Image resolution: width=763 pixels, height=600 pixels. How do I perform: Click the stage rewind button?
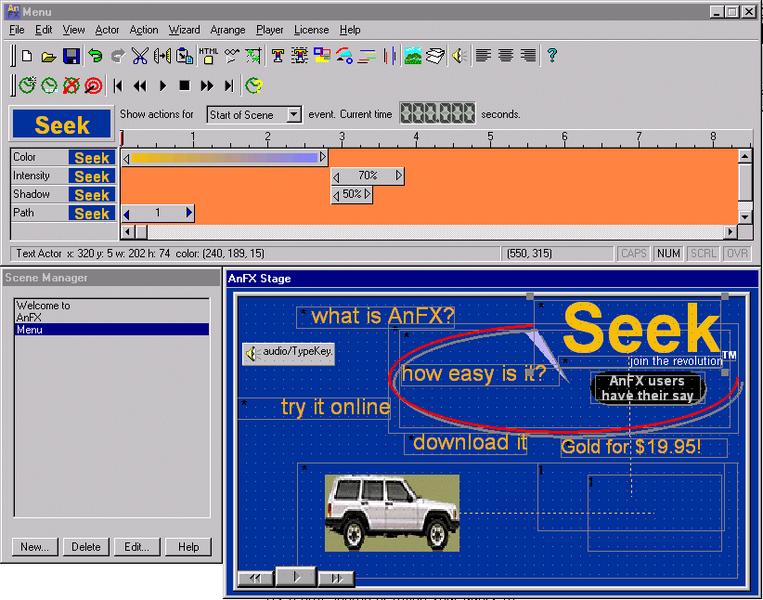(x=255, y=578)
